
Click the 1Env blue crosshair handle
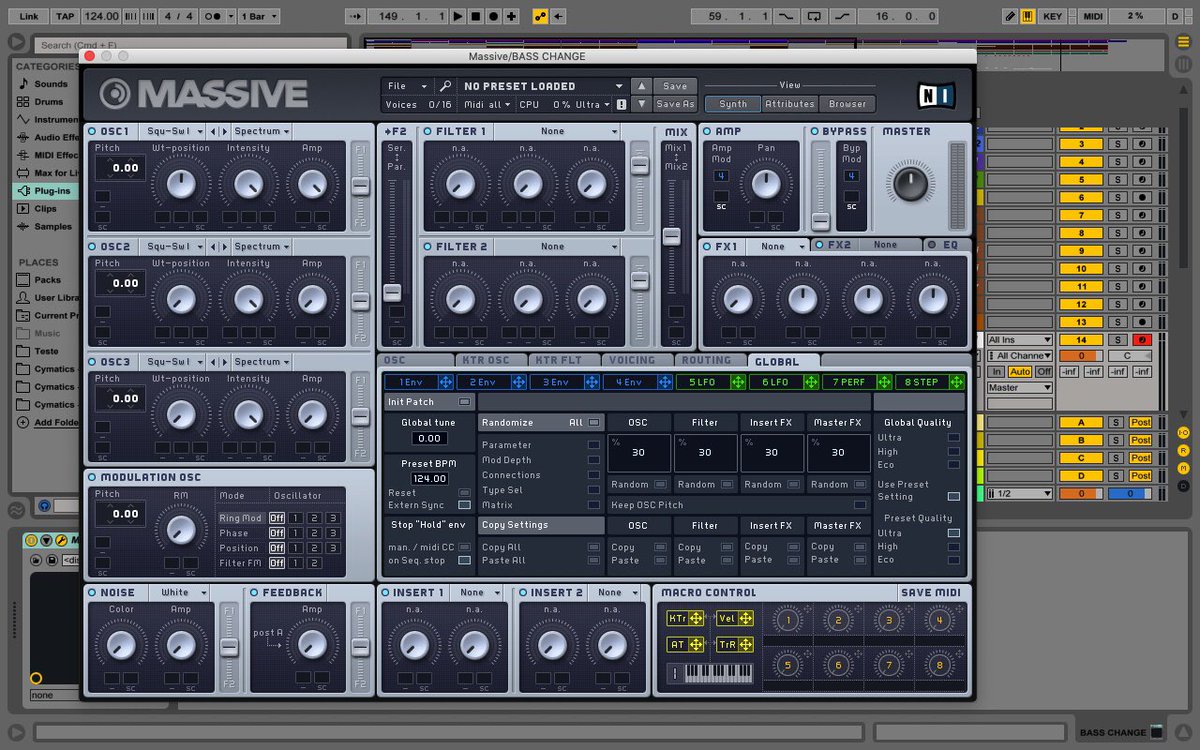tap(446, 382)
